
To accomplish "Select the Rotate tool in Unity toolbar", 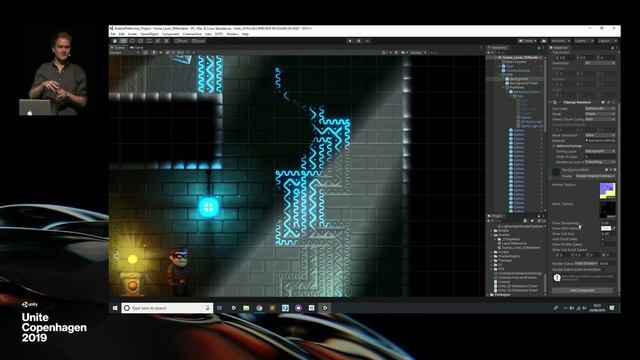I will pyautogui.click(x=132, y=41).
